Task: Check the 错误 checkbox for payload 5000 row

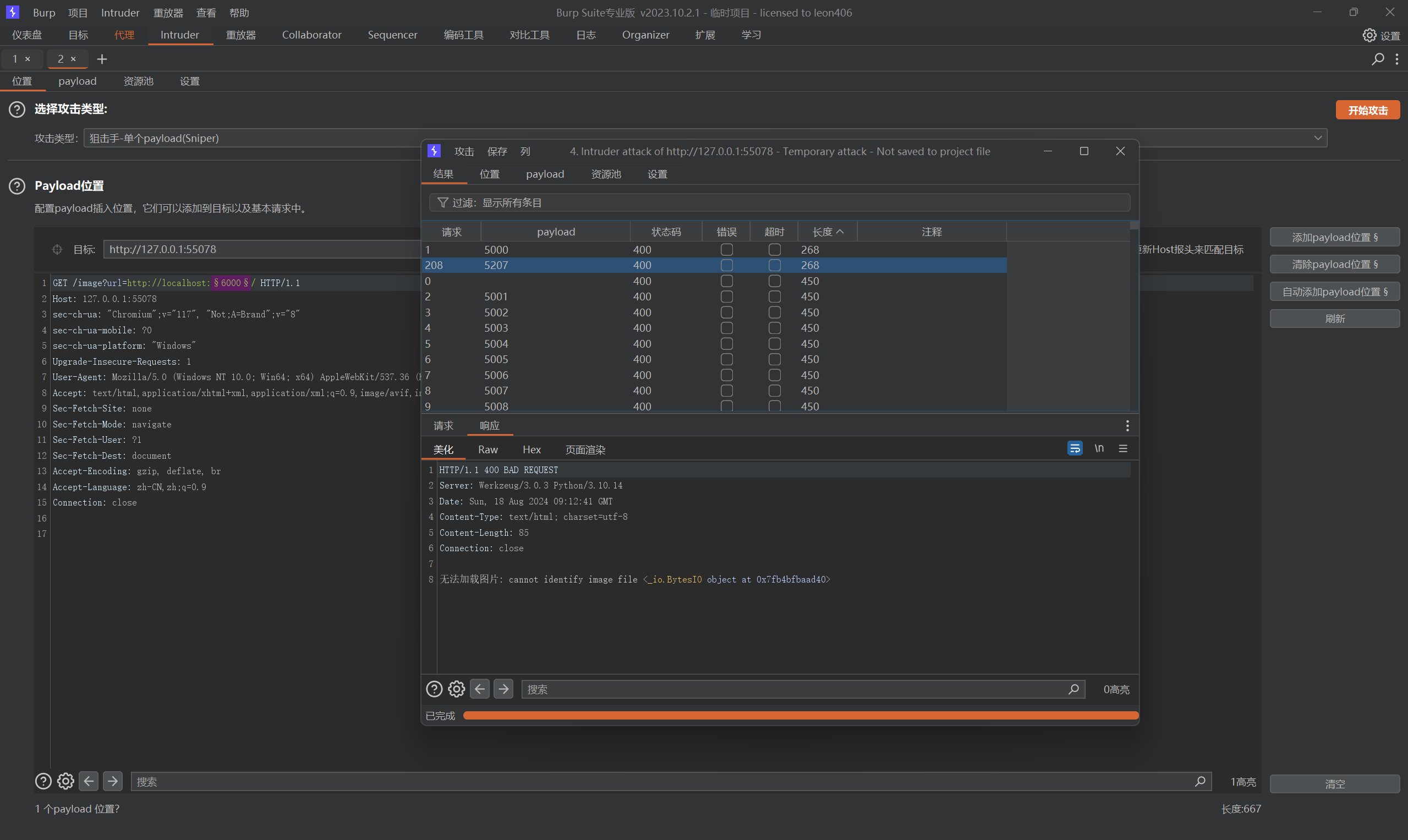Action: (x=726, y=250)
